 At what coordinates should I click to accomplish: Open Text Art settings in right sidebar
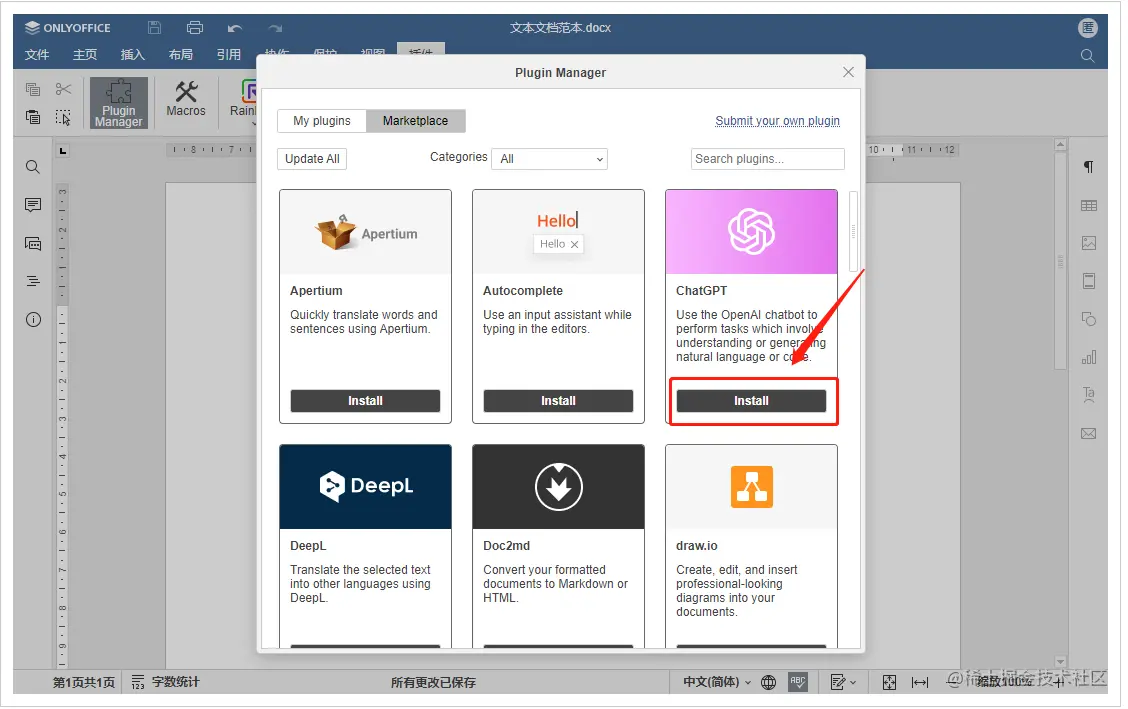pyautogui.click(x=1088, y=394)
